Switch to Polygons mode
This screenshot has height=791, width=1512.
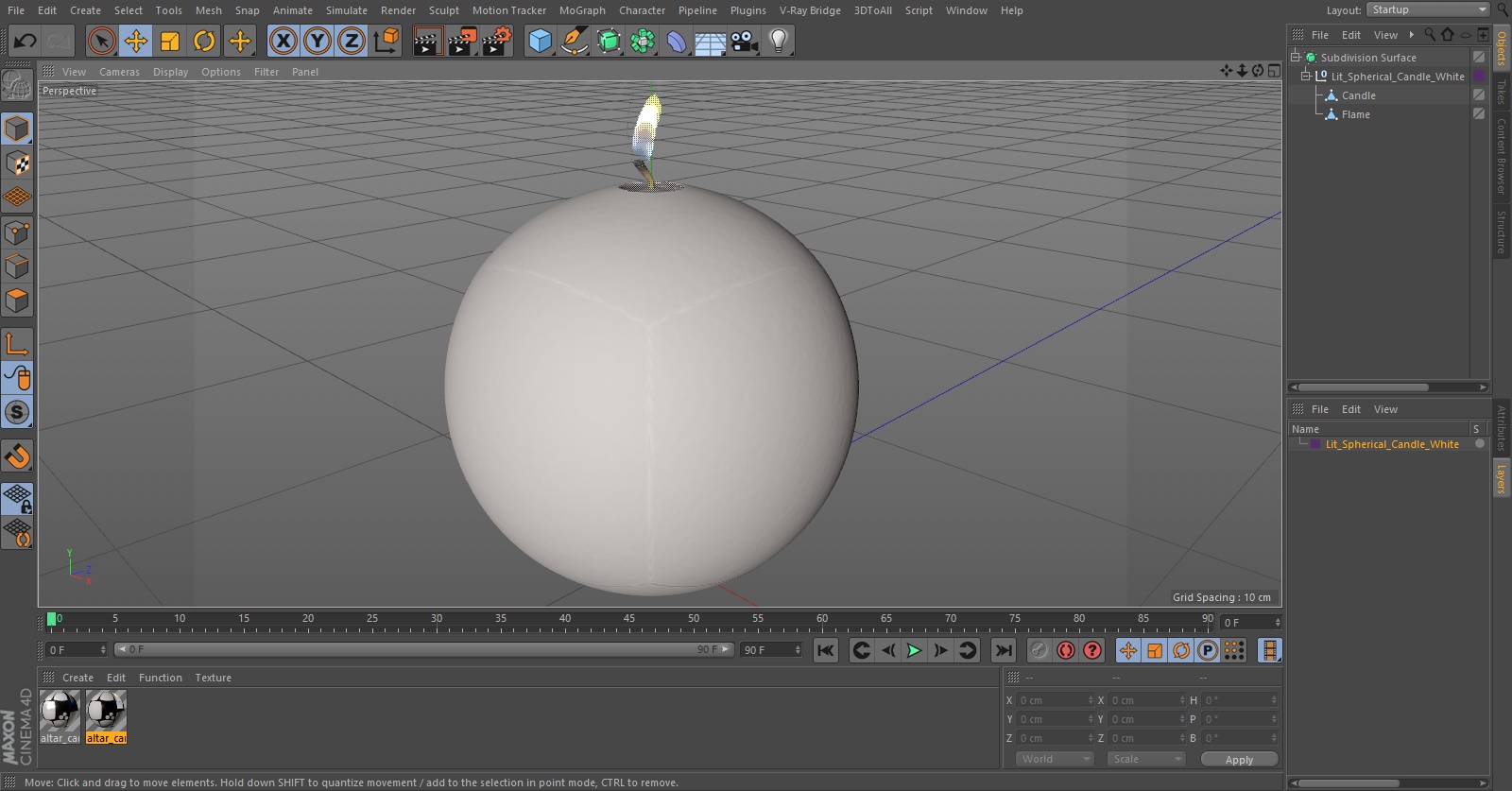(x=17, y=301)
